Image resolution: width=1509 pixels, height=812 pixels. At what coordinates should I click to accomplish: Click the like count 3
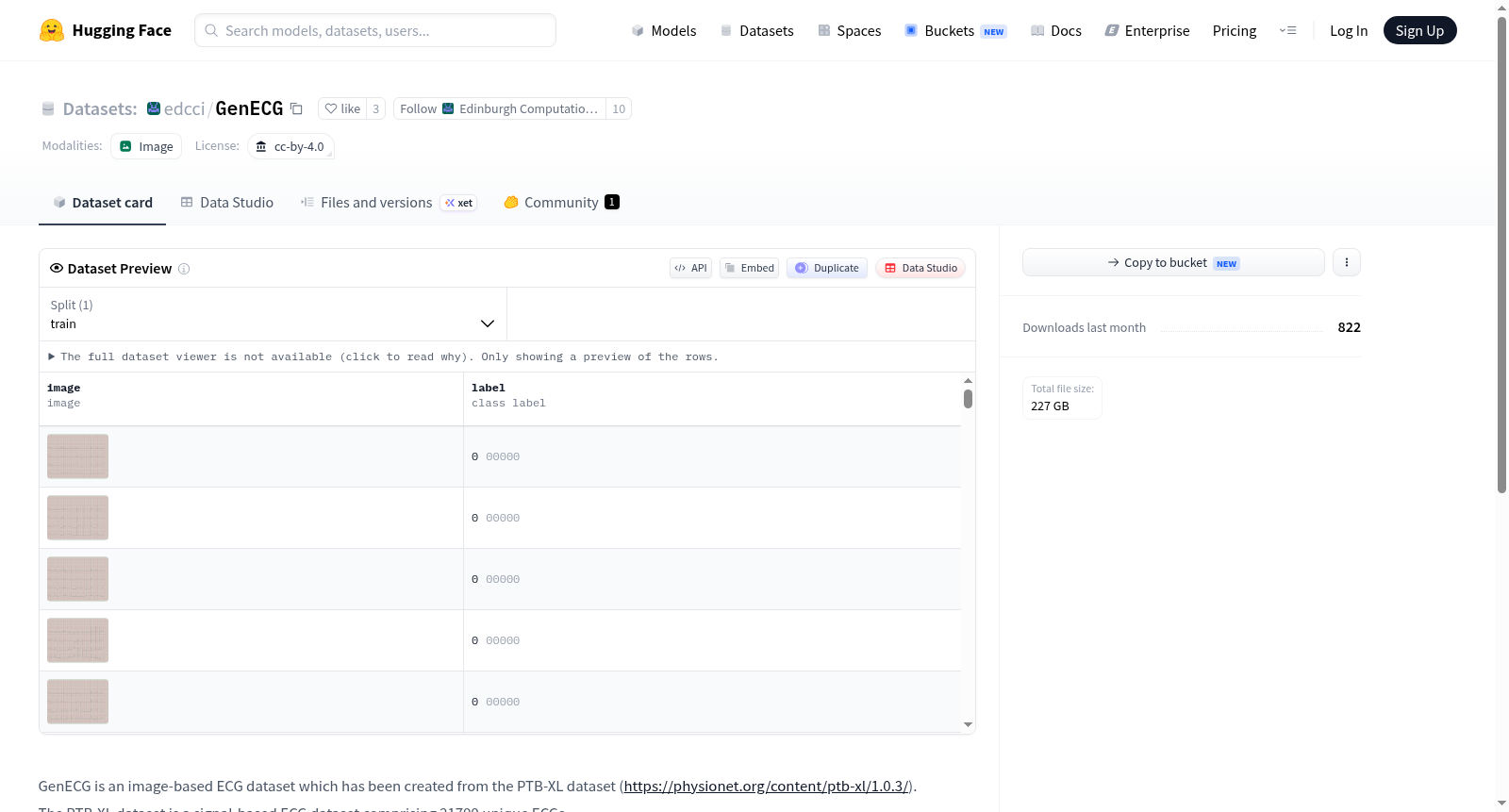click(375, 108)
